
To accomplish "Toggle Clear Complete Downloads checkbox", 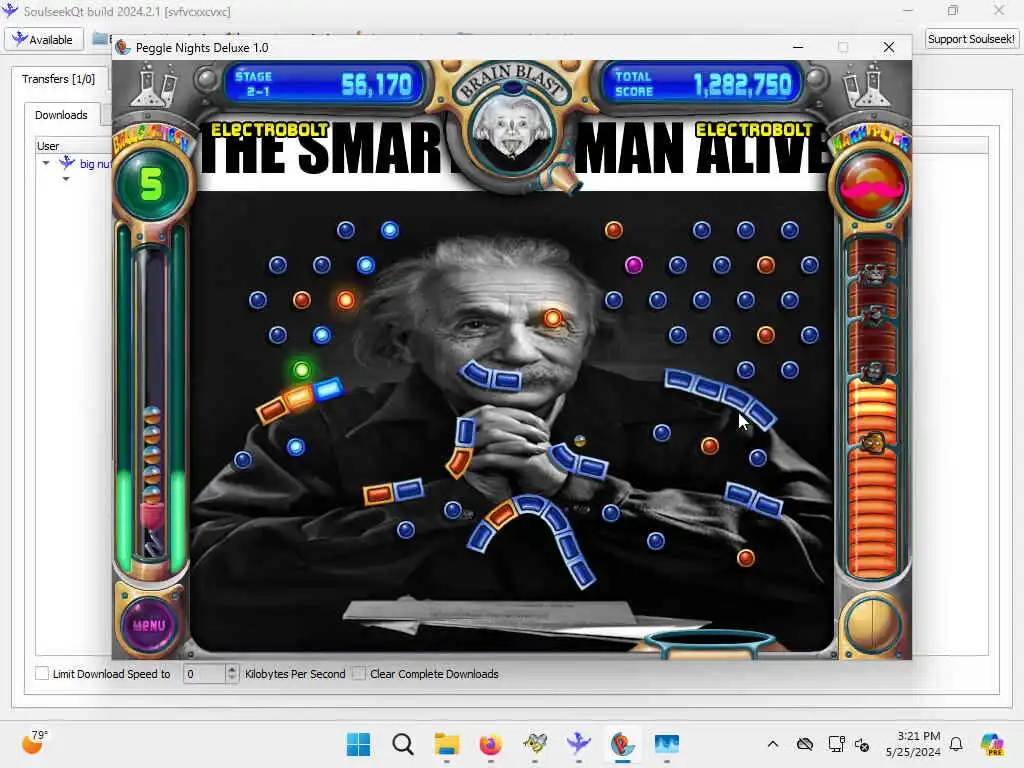I will [359, 673].
